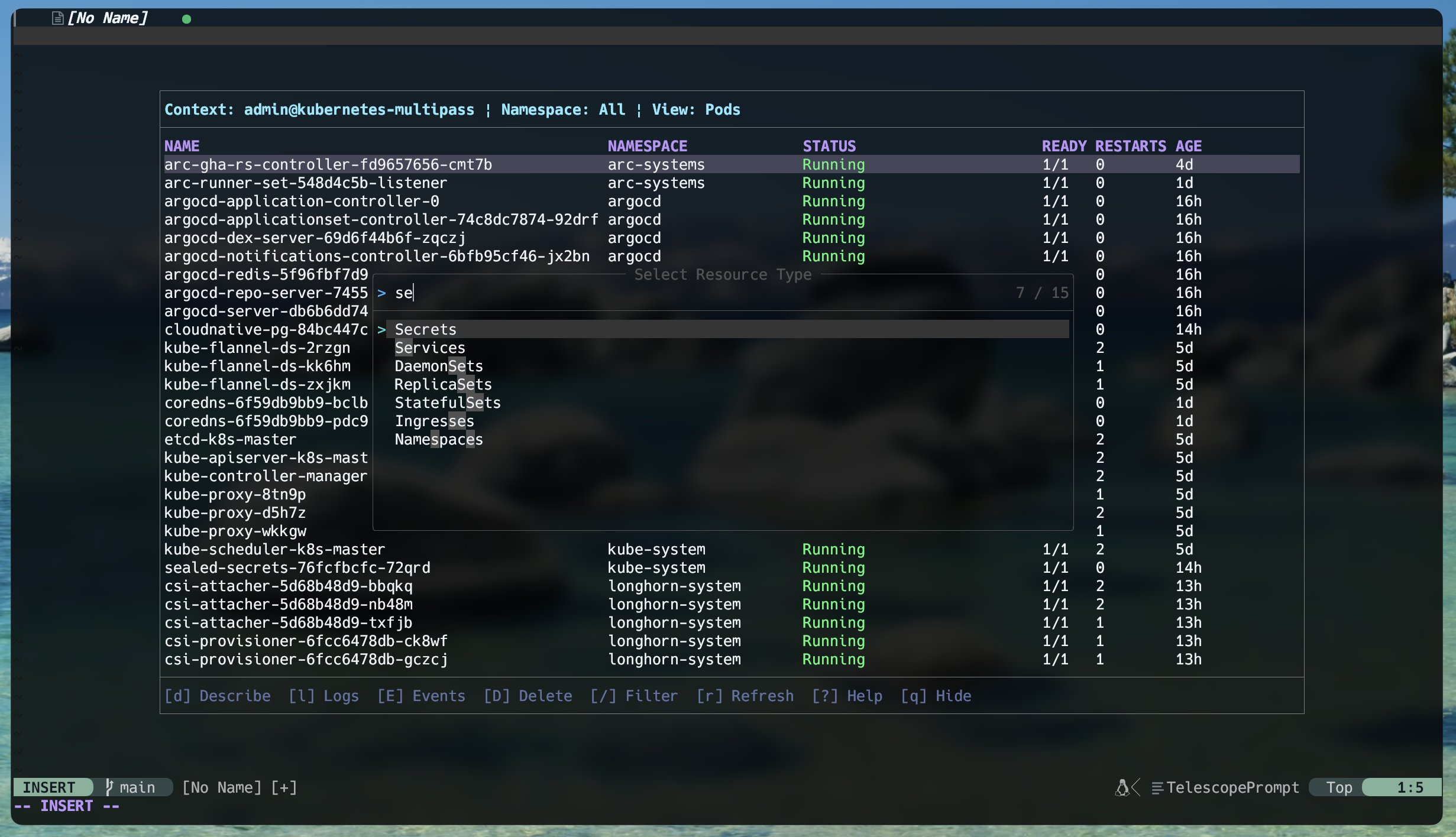Open the [No Name] tab

tap(107, 18)
